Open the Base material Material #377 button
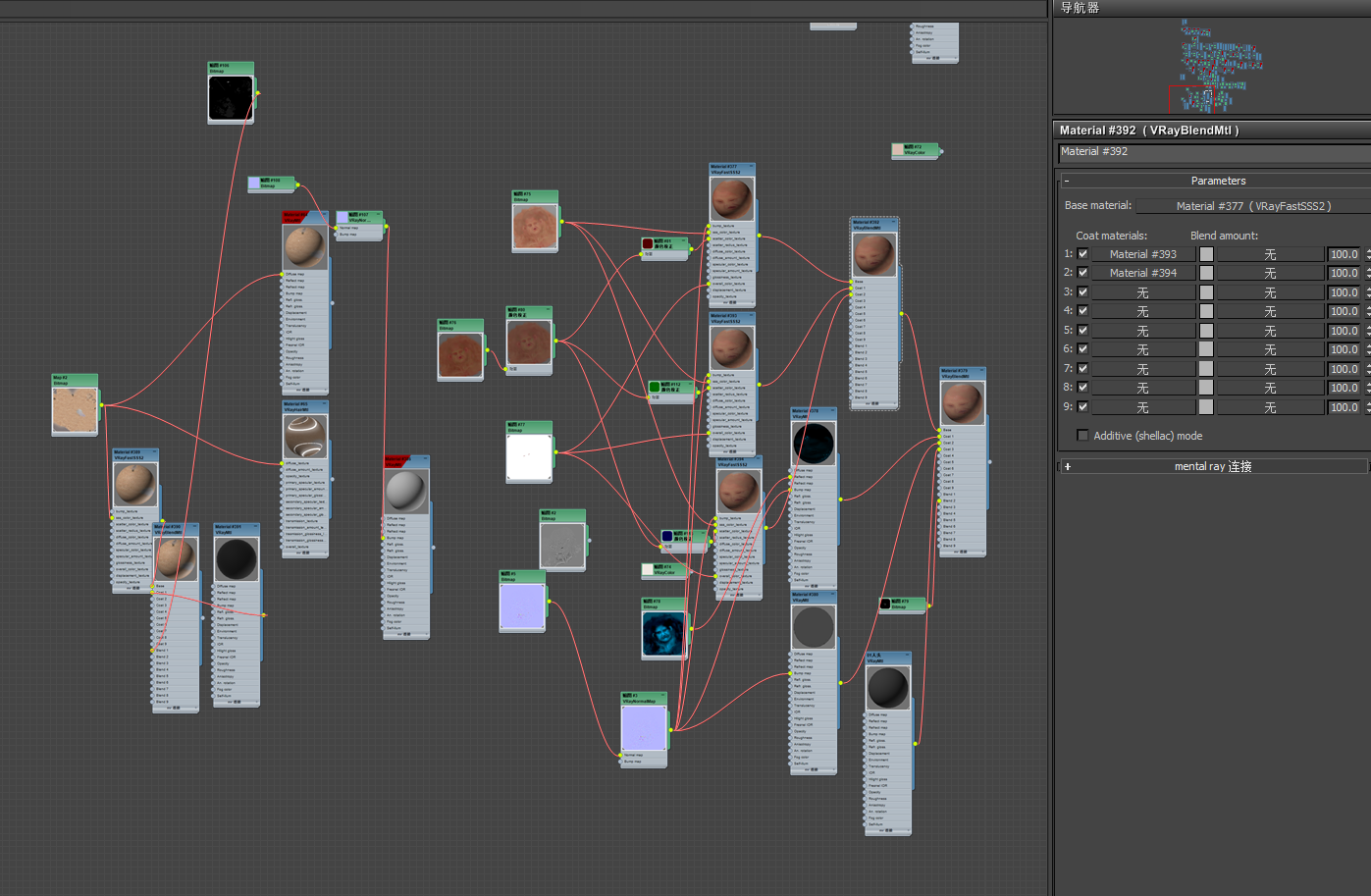The height and width of the screenshot is (896, 1371). 1253,206
